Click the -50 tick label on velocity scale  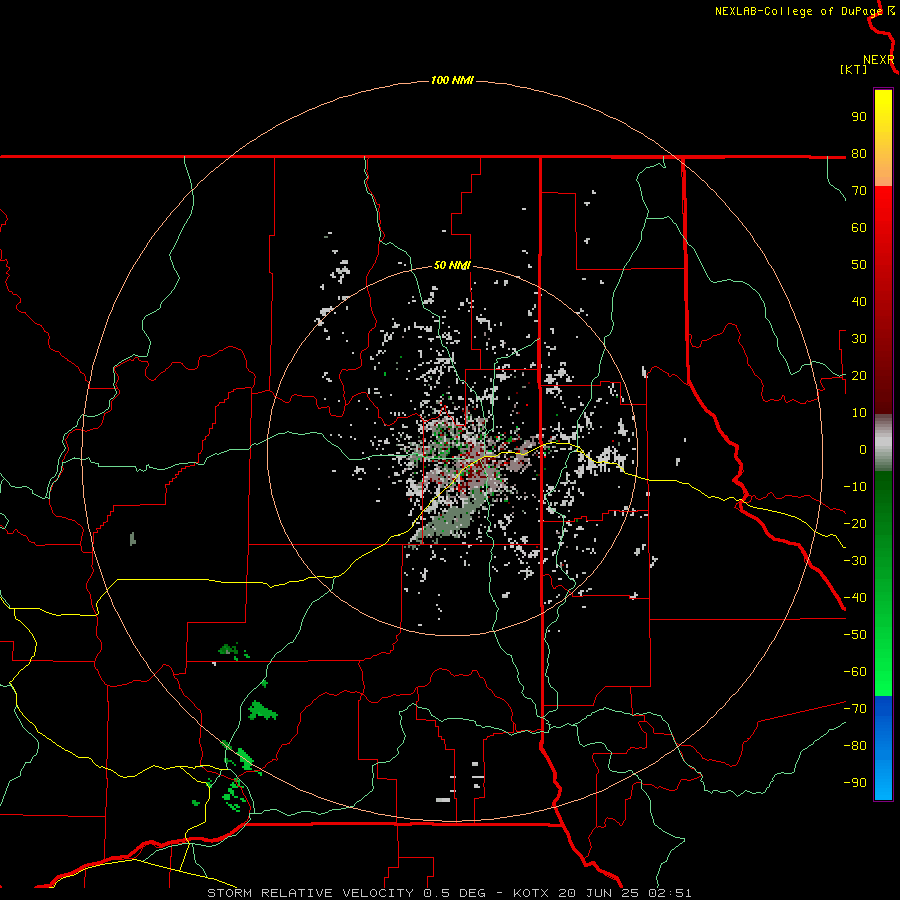[x=855, y=635]
